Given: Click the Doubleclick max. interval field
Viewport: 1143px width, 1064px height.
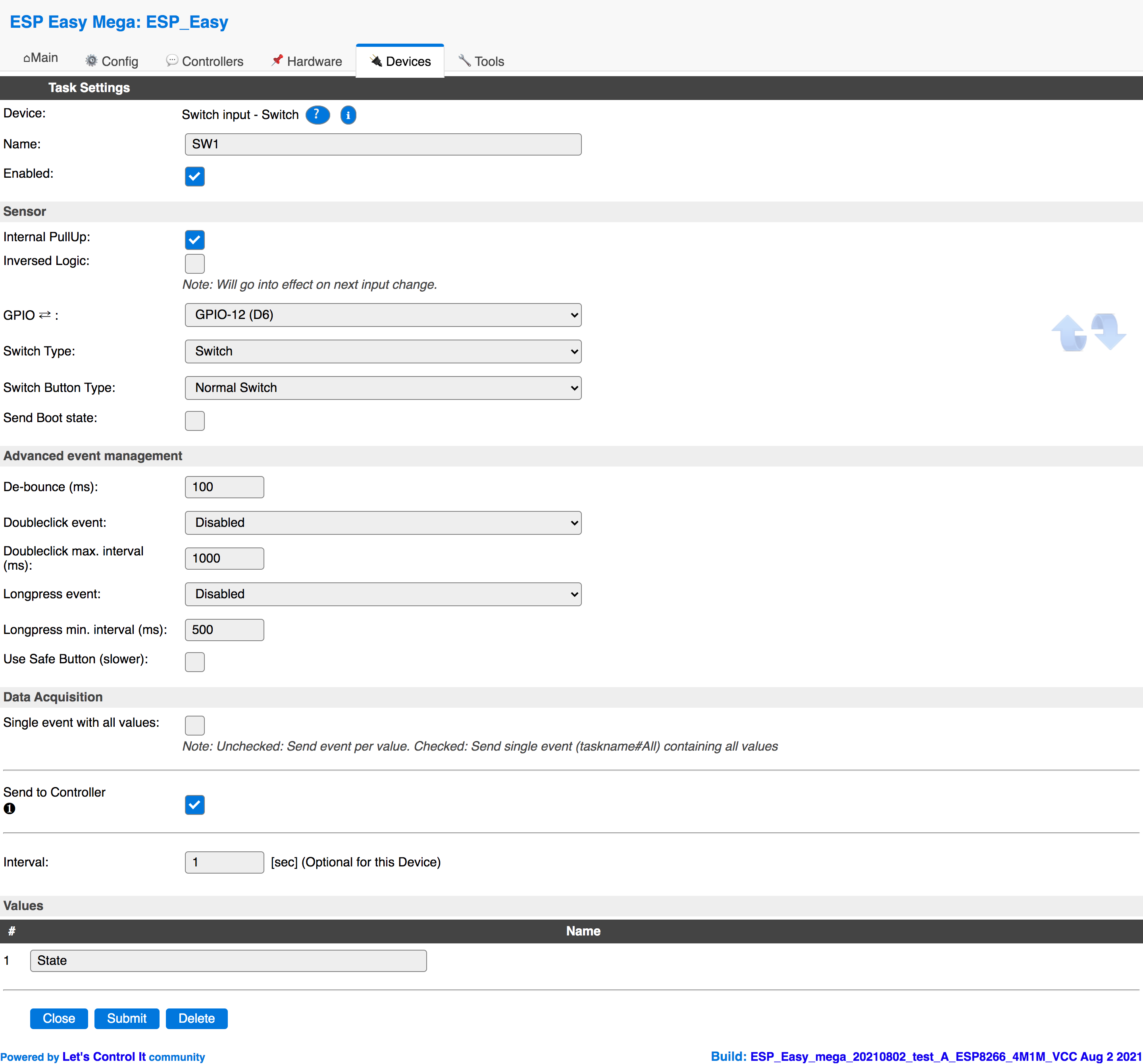Looking at the screenshot, I should click(x=224, y=558).
